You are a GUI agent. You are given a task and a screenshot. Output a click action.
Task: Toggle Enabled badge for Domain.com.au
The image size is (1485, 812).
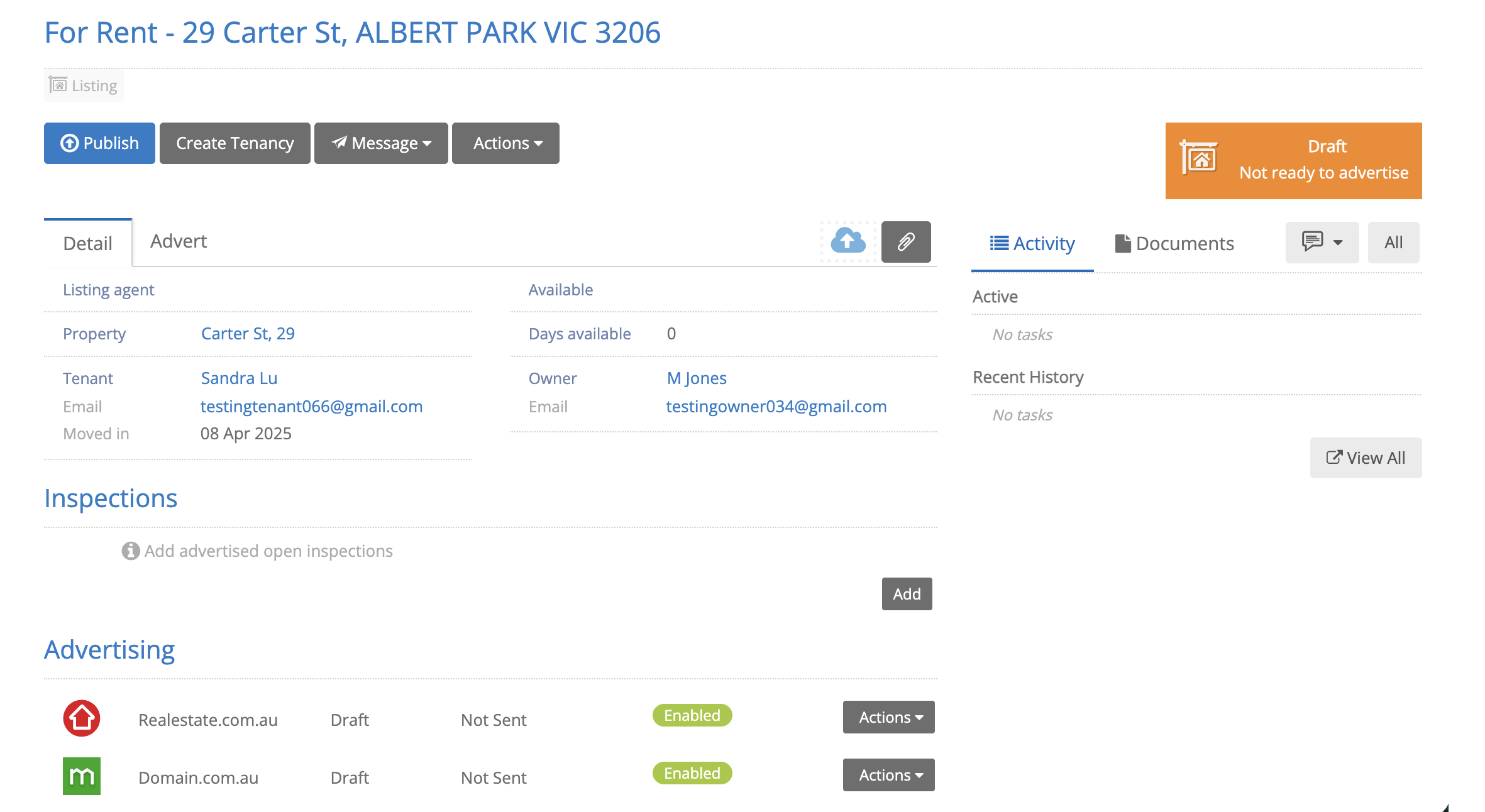pyautogui.click(x=692, y=774)
